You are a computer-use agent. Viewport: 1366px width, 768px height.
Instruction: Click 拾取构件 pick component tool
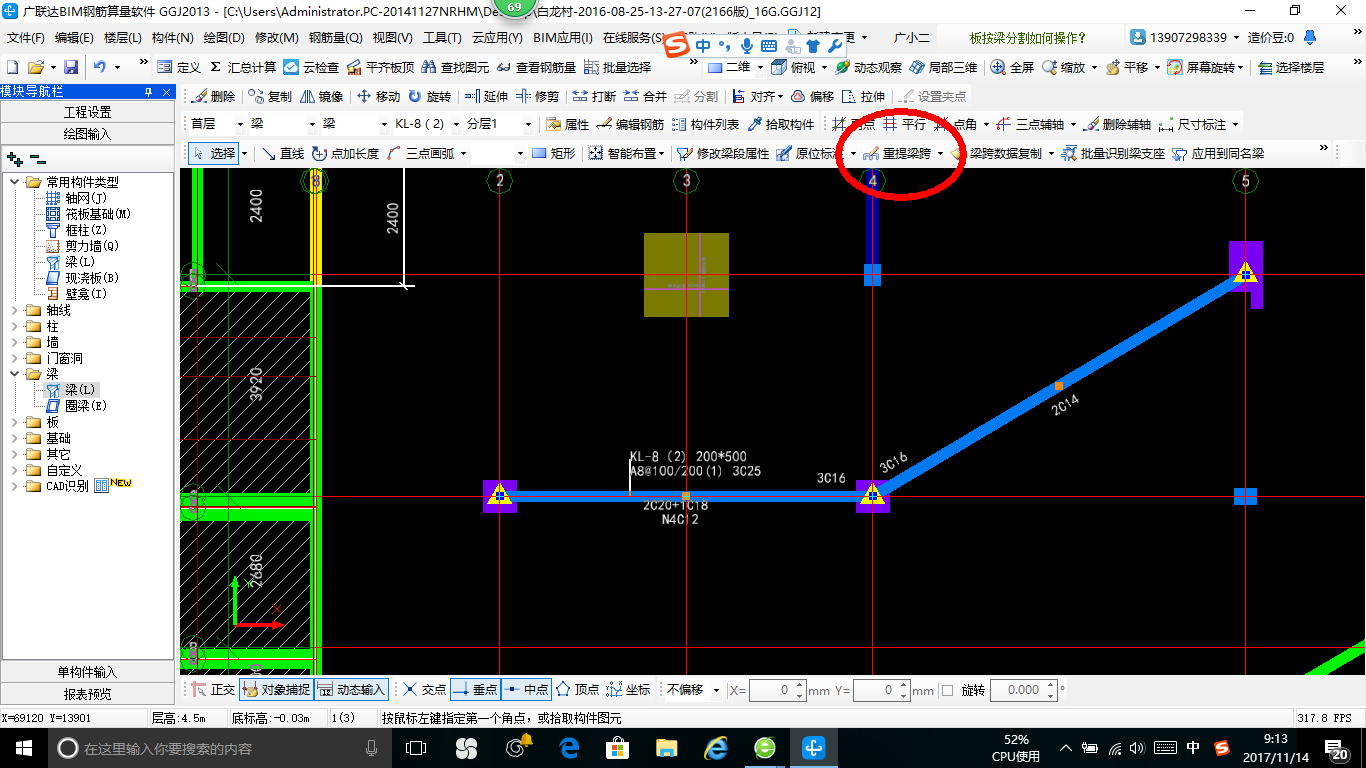[781, 125]
